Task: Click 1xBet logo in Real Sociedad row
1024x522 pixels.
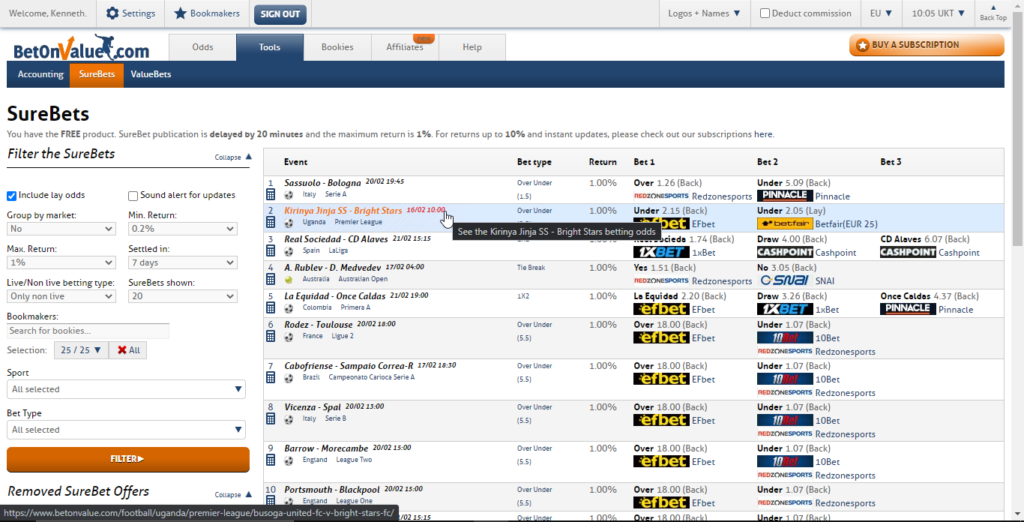Action: point(662,252)
